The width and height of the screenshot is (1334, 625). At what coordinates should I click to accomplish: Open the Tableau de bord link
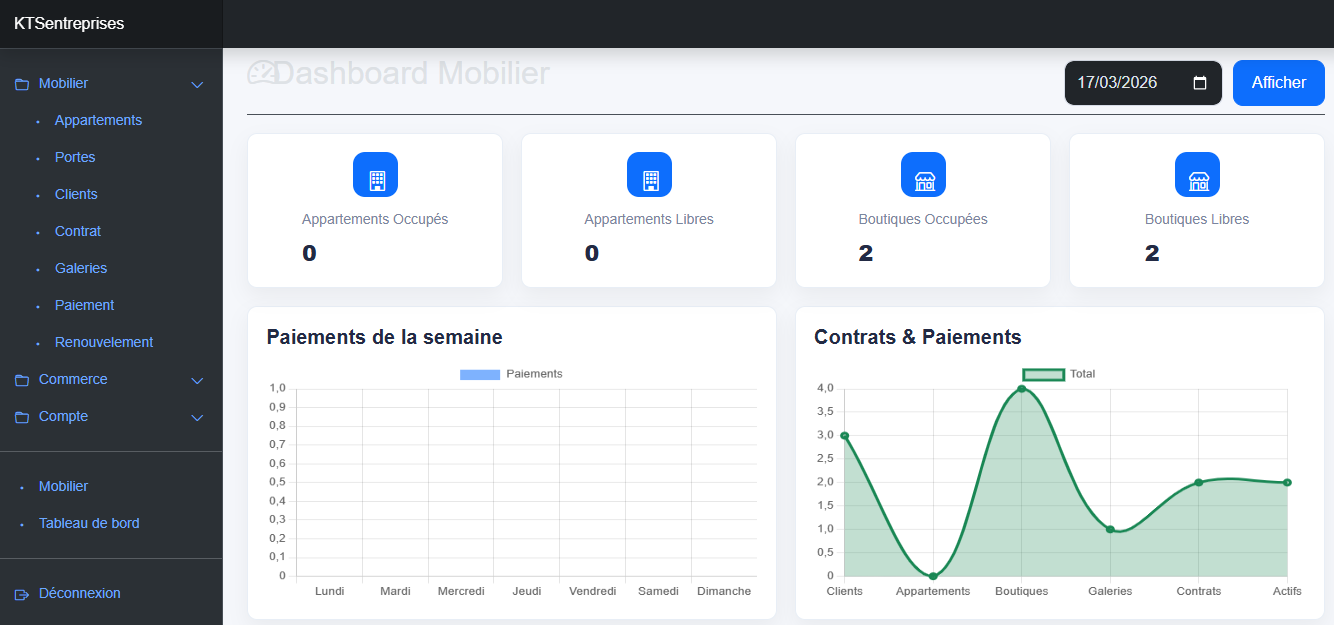coord(89,523)
